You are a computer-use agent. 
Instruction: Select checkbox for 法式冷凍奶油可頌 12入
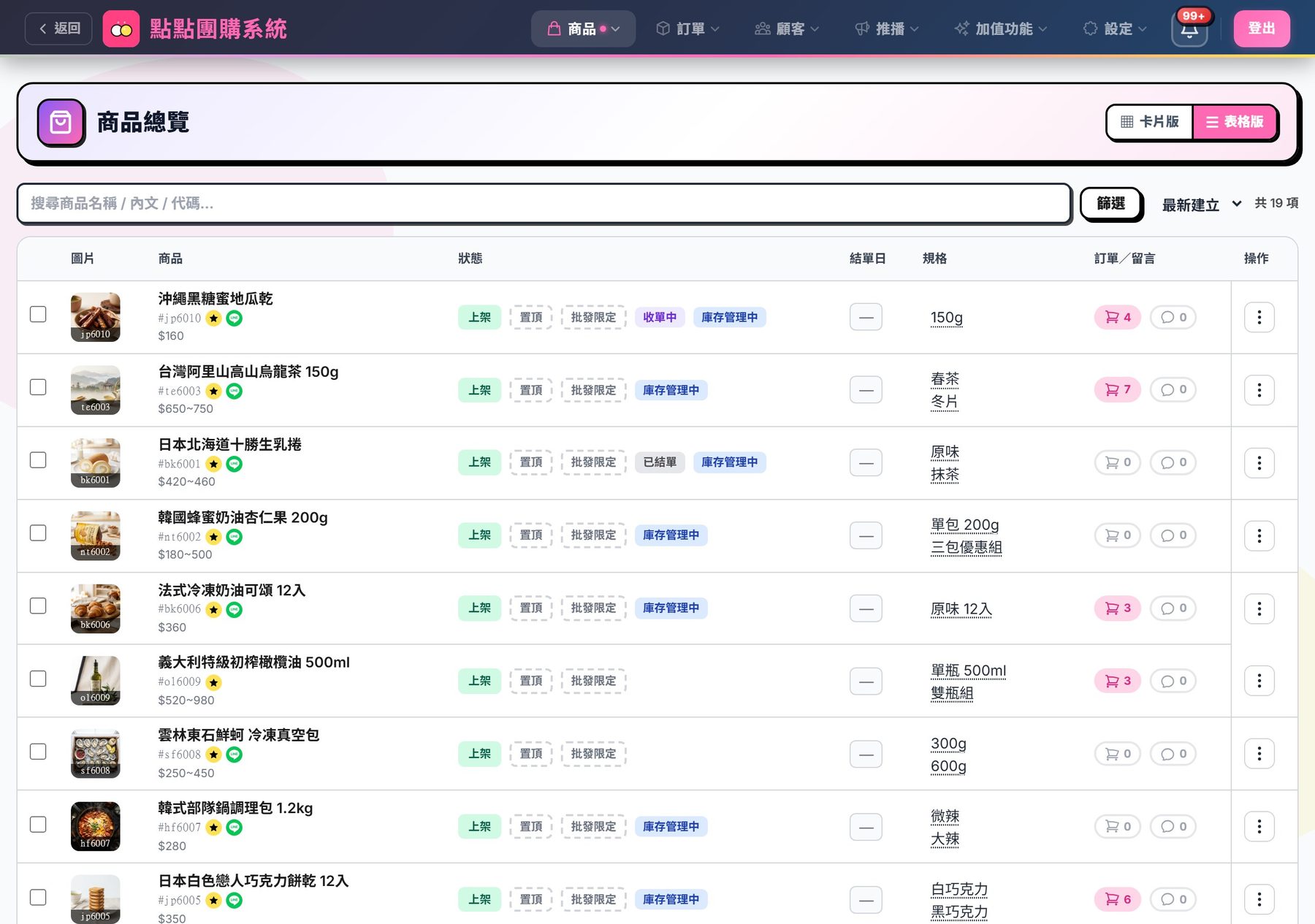pyautogui.click(x=38, y=606)
